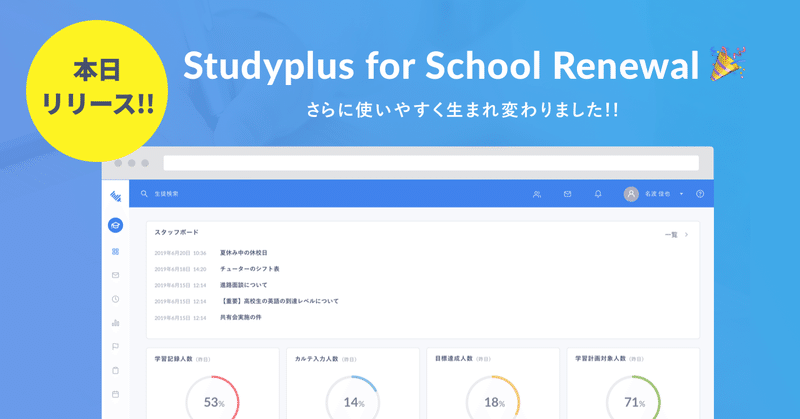Viewport: 800px width, 419px height.
Task: Open the チューターのシフト表 post
Action: (x=249, y=269)
